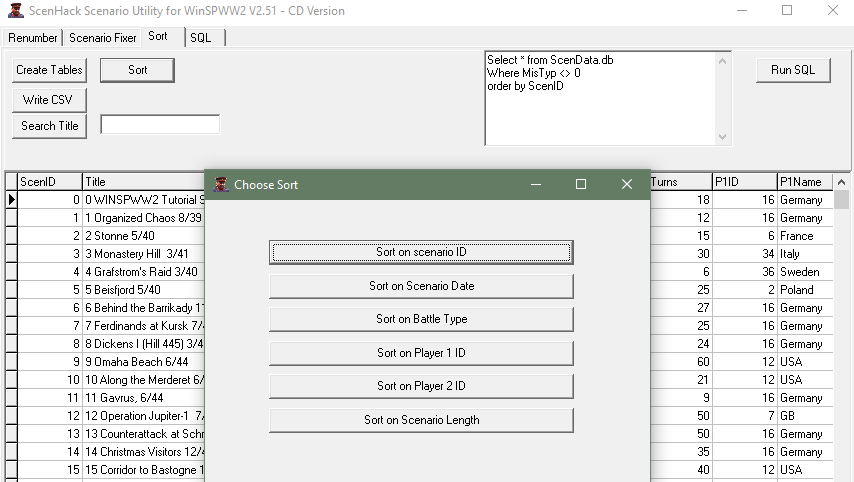
Task: Pick Sort on Player 1 ID
Action: tap(421, 353)
